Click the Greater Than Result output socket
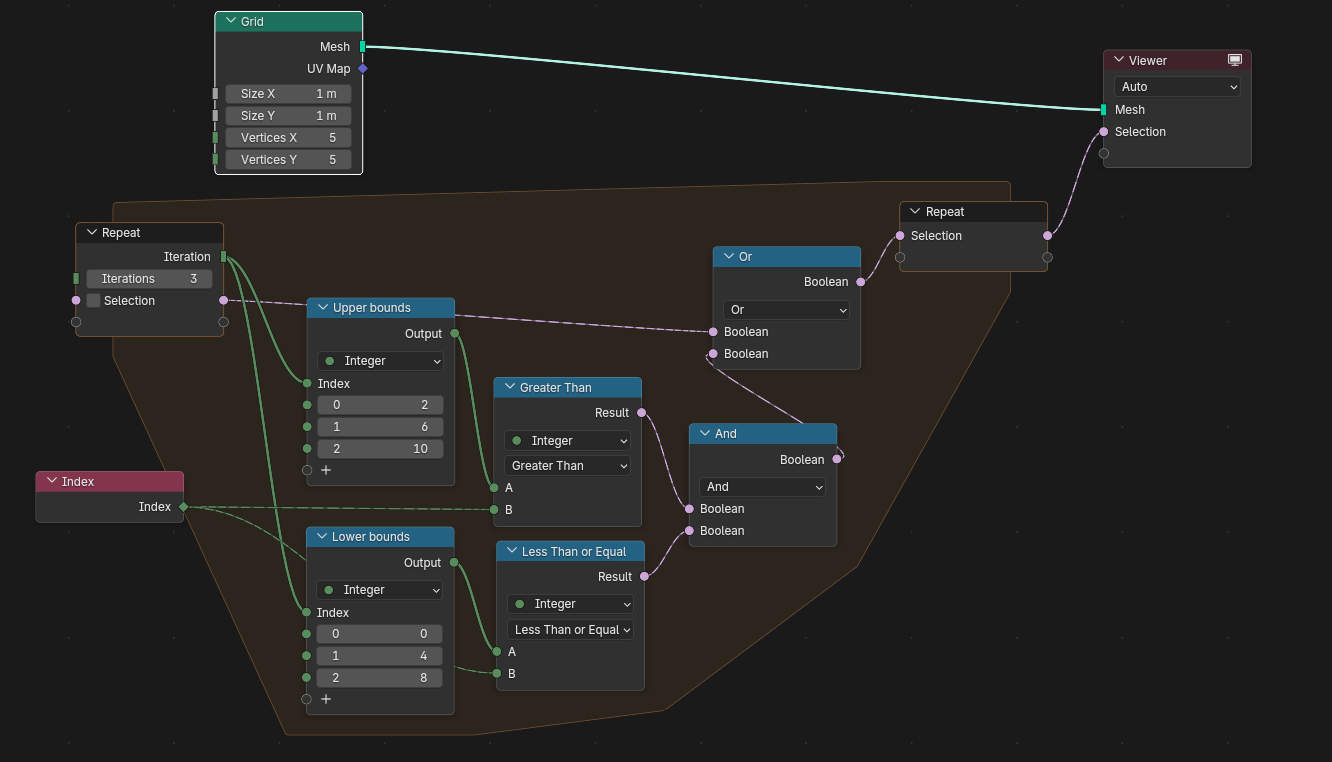This screenshot has height=762, width=1332. point(641,413)
